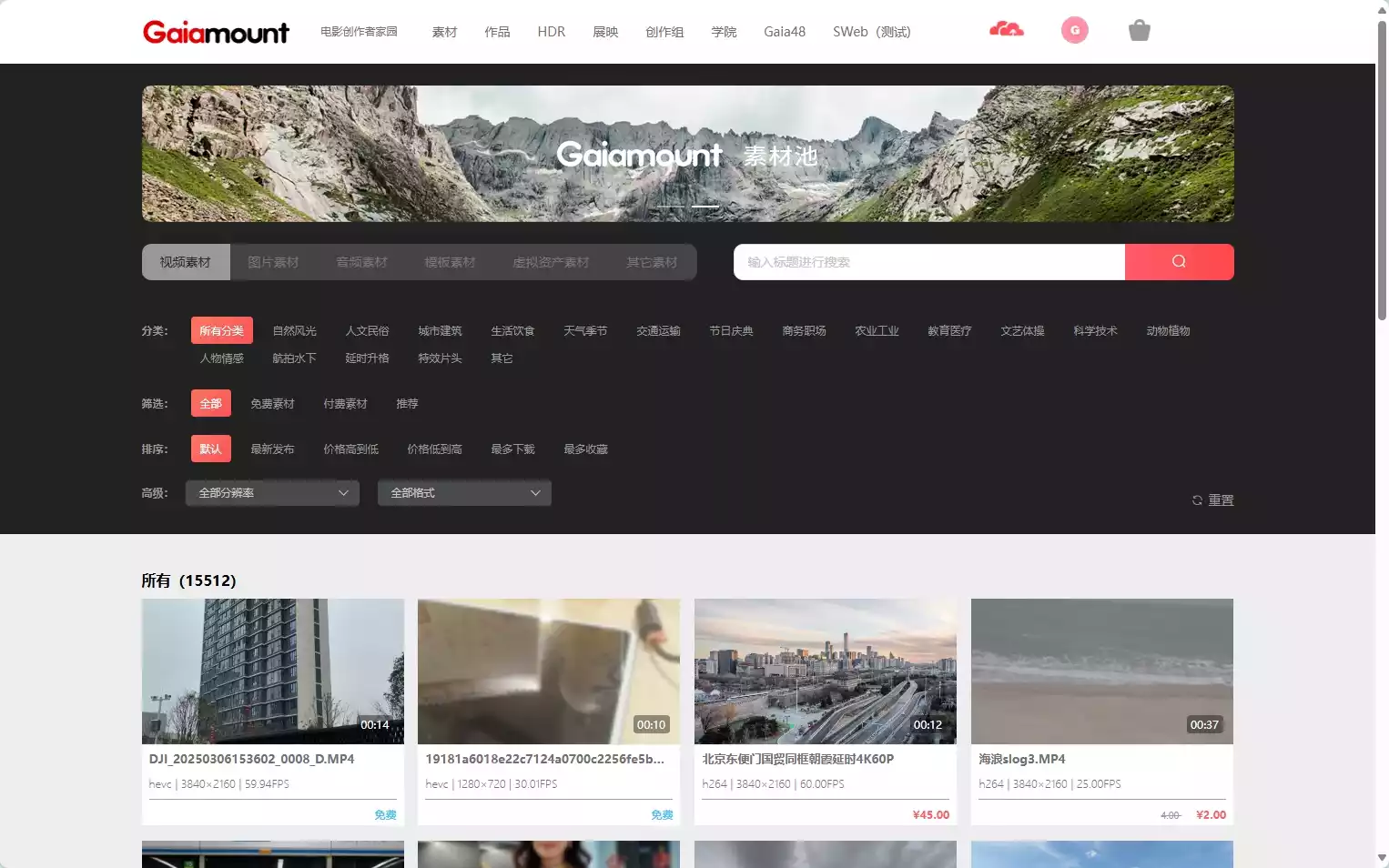Select 全部 in the 筛选 row

211,403
